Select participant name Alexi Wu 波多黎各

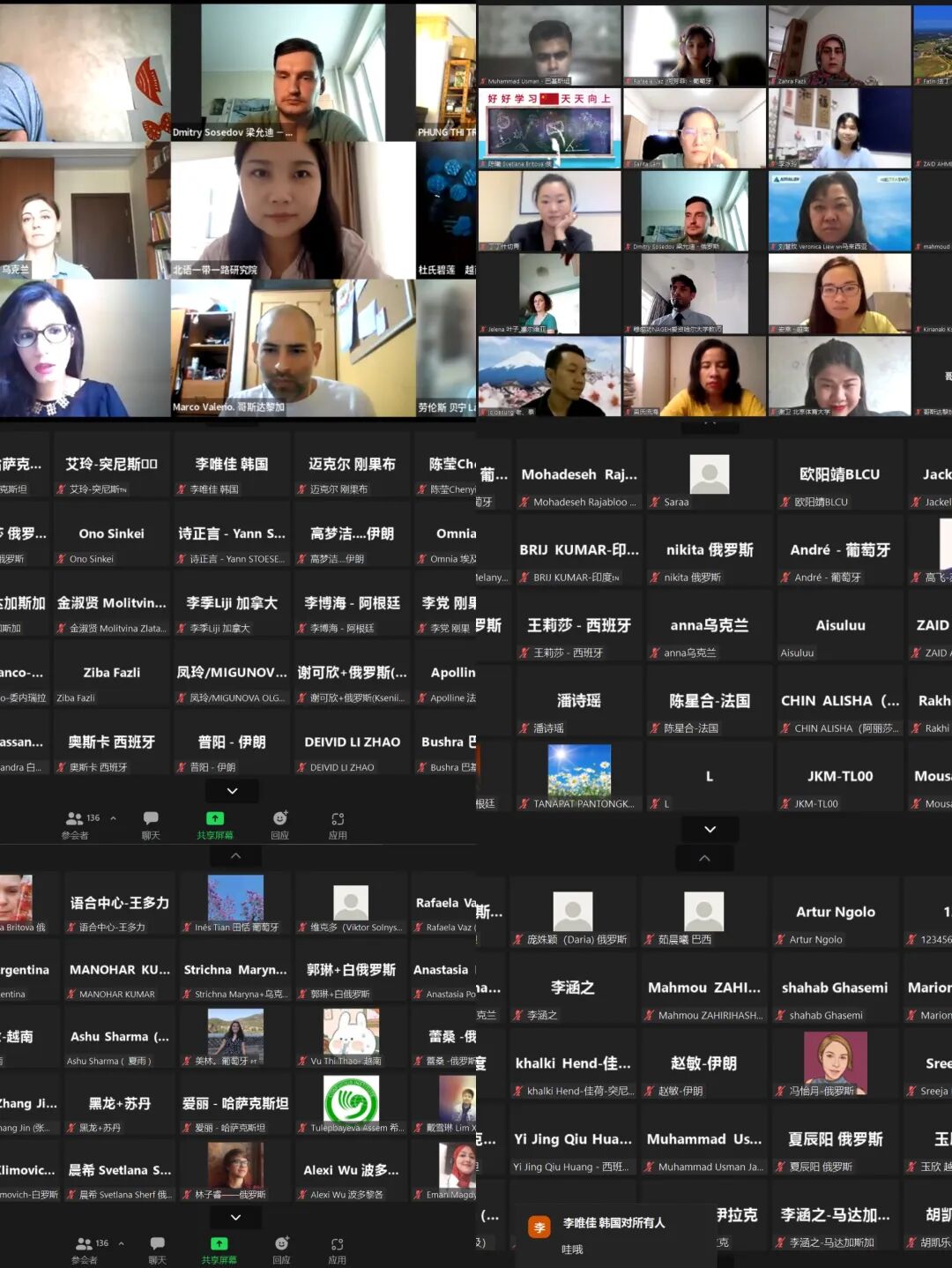click(351, 1170)
